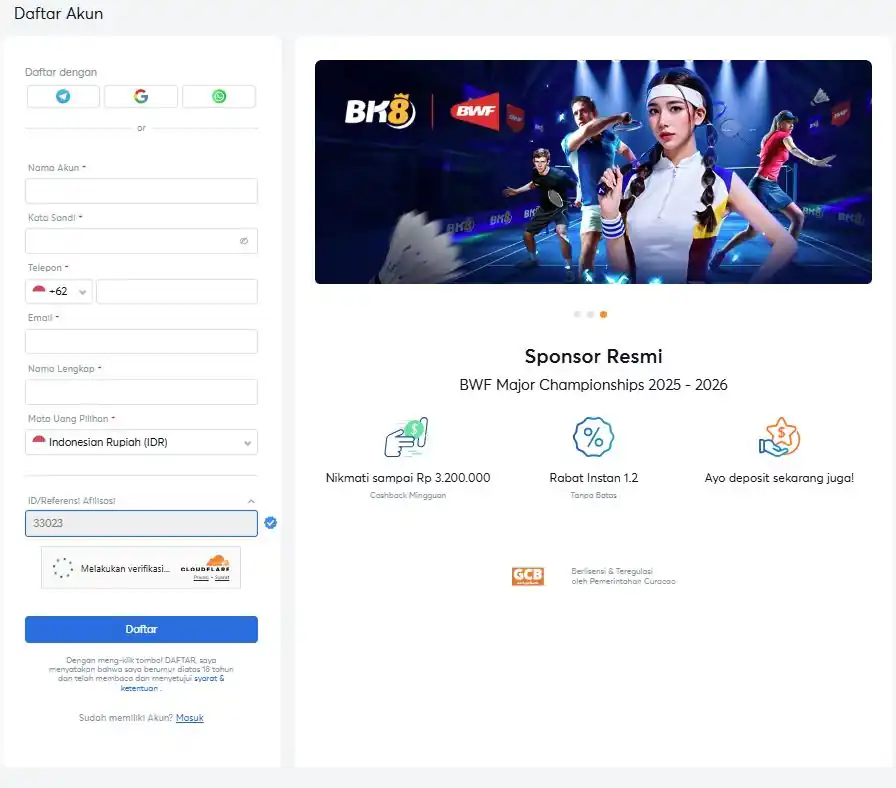
Task: Click the blue Daftar button
Action: tap(141, 629)
